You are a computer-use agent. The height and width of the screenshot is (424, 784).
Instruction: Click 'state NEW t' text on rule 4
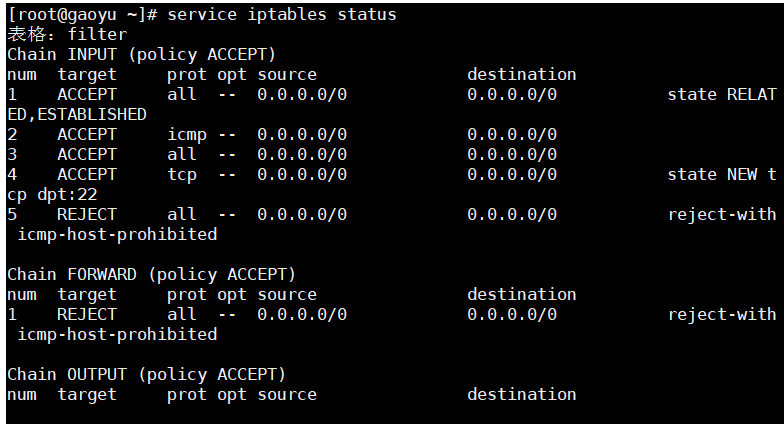(722, 174)
